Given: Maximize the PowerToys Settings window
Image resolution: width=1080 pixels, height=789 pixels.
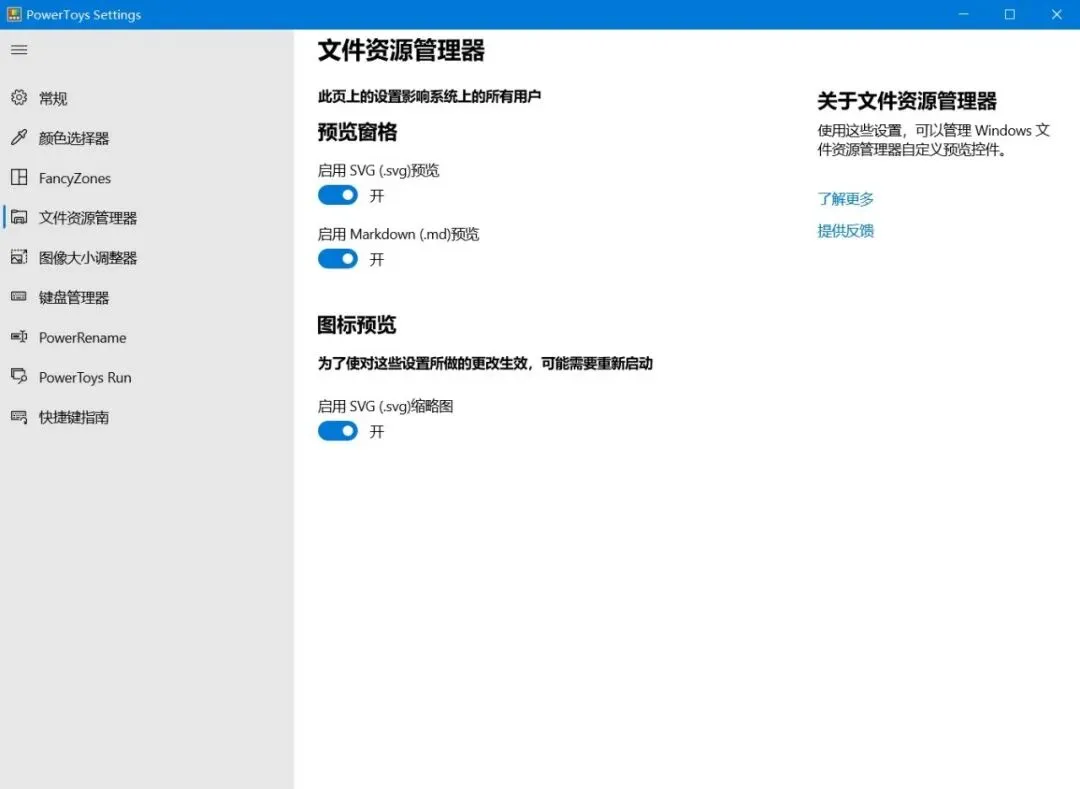Looking at the screenshot, I should [x=1010, y=14].
